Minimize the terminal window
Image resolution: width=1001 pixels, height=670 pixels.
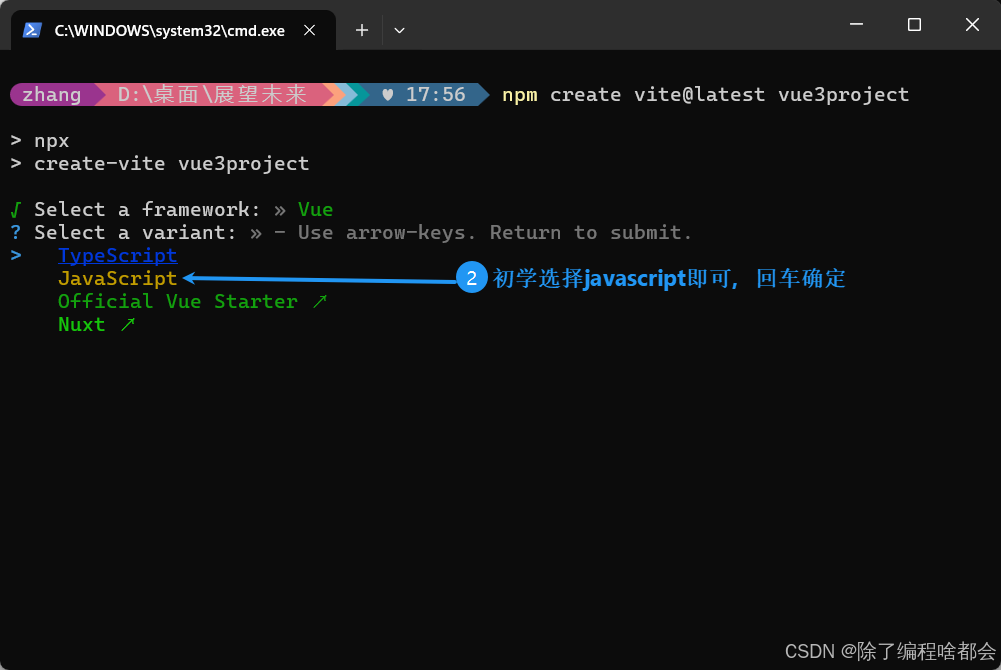[857, 24]
